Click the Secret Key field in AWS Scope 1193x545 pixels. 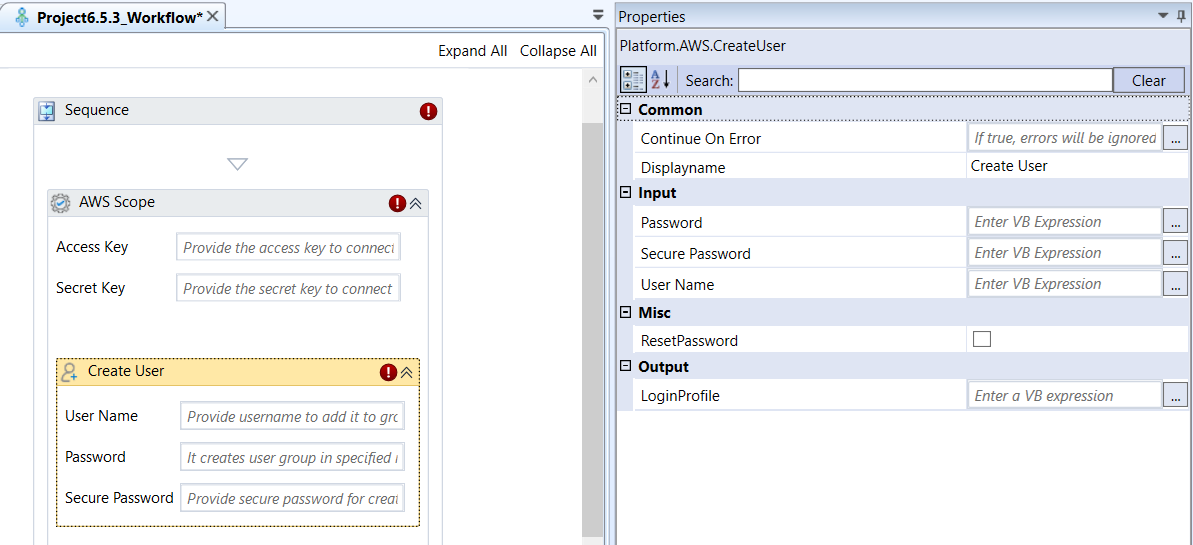point(288,288)
